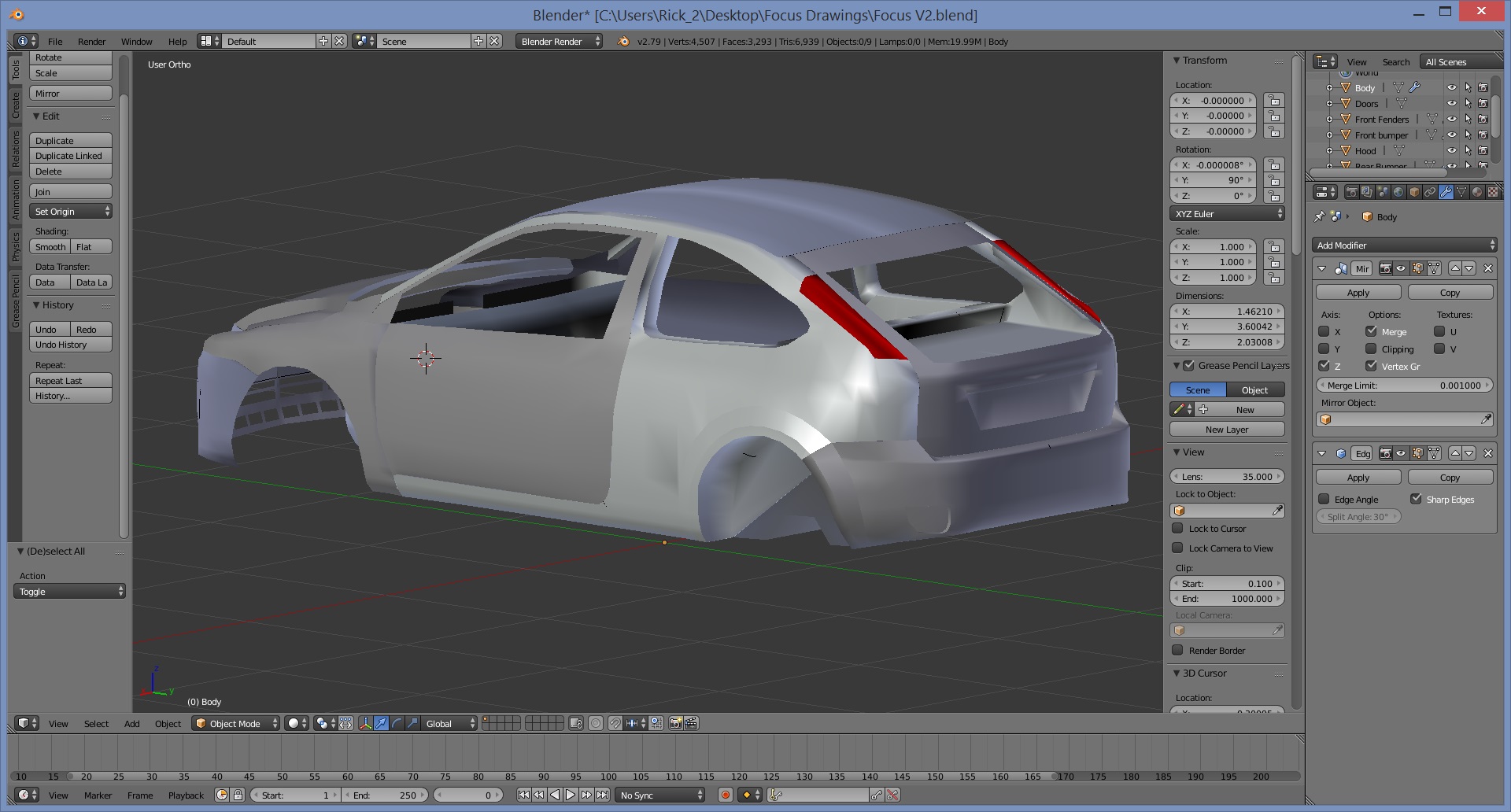Enable Lock to Cursor checkbox
Viewport: 1511px width, 812px height.
pos(1177,528)
